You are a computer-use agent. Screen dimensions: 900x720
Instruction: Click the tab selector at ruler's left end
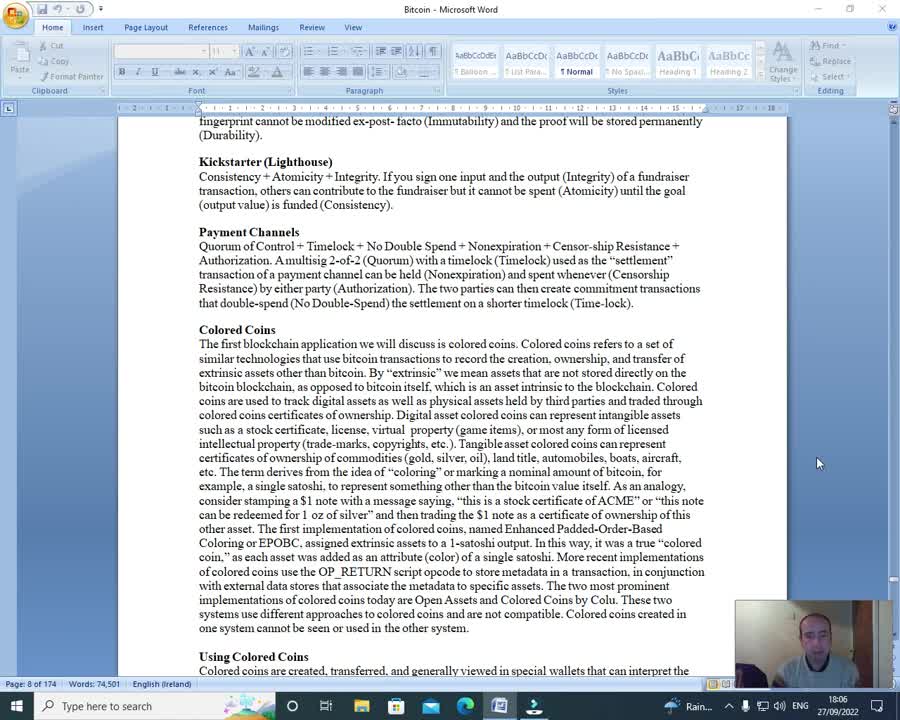(x=9, y=109)
